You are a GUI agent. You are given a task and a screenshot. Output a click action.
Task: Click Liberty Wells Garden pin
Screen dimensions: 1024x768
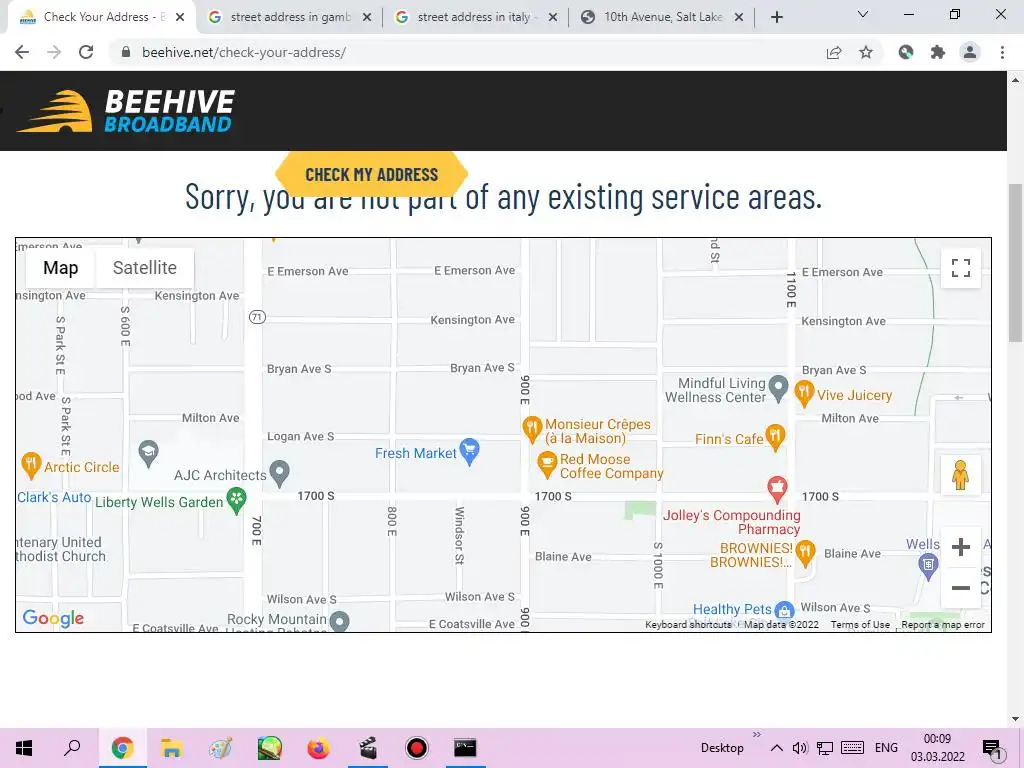click(236, 501)
